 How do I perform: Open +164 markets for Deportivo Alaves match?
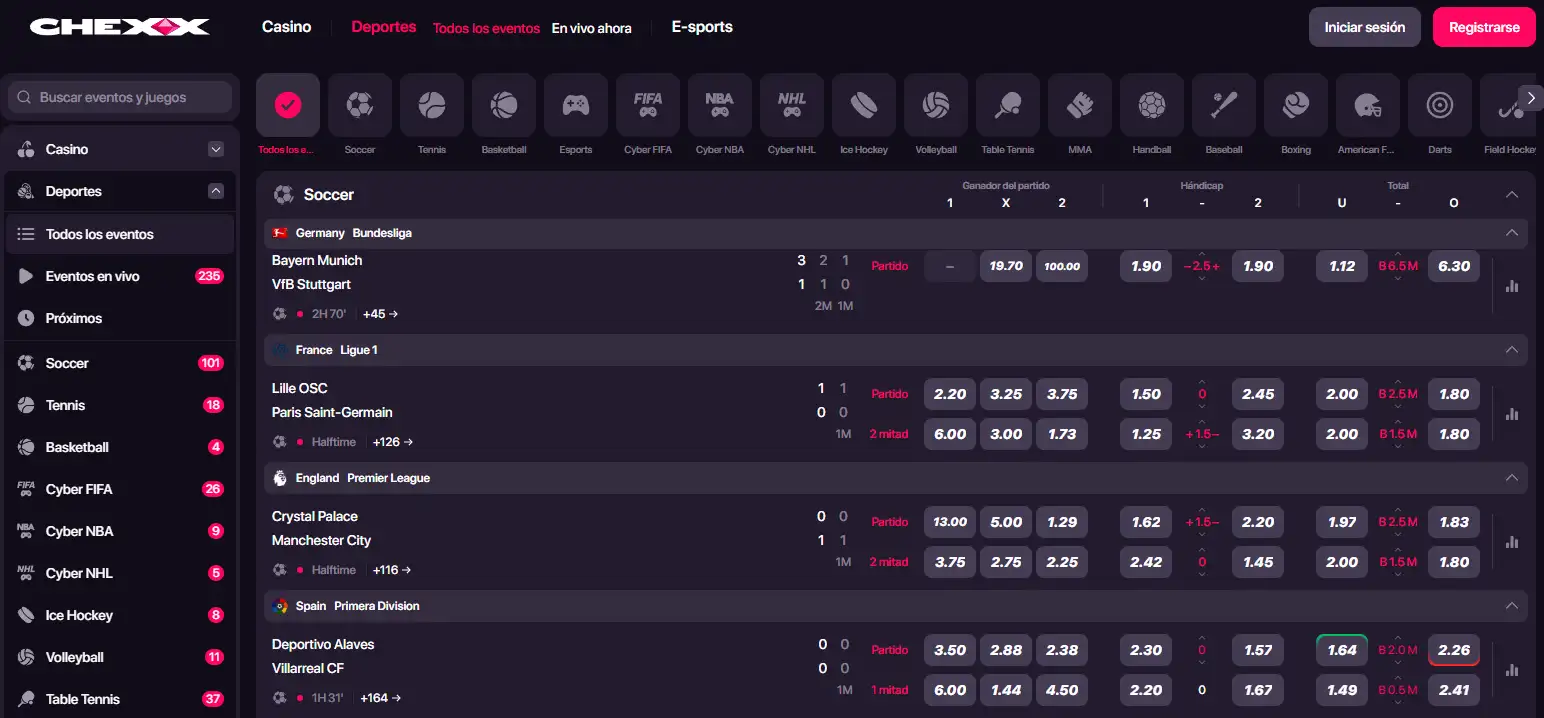tap(380, 698)
